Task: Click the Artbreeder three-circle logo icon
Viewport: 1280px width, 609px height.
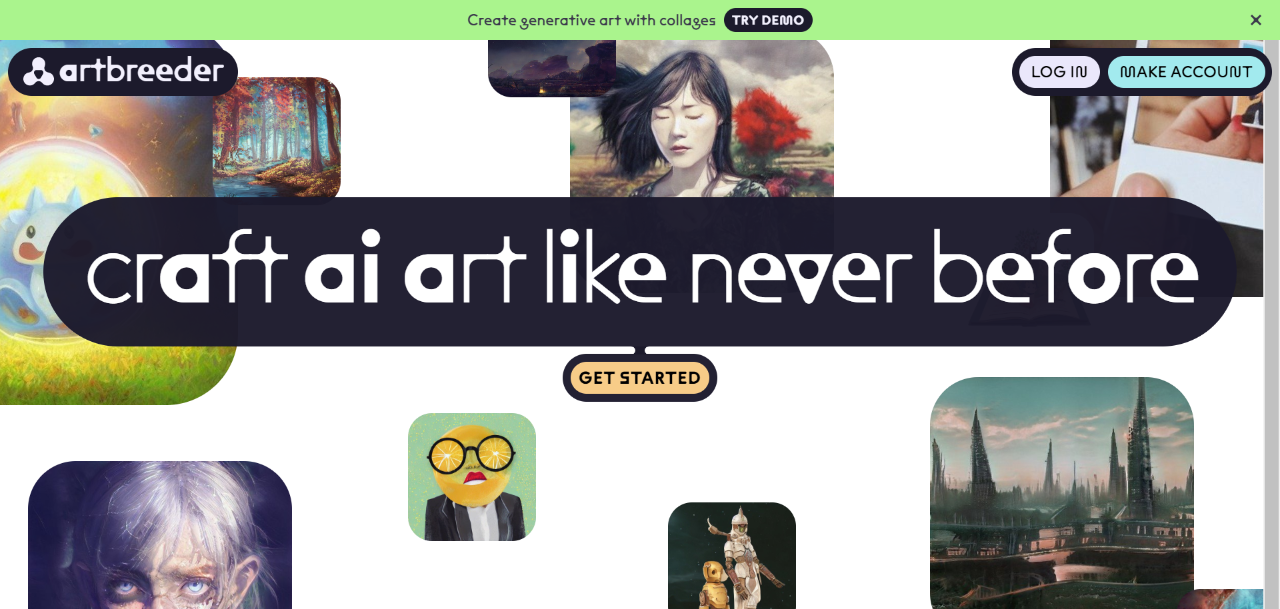Action: (x=39, y=71)
